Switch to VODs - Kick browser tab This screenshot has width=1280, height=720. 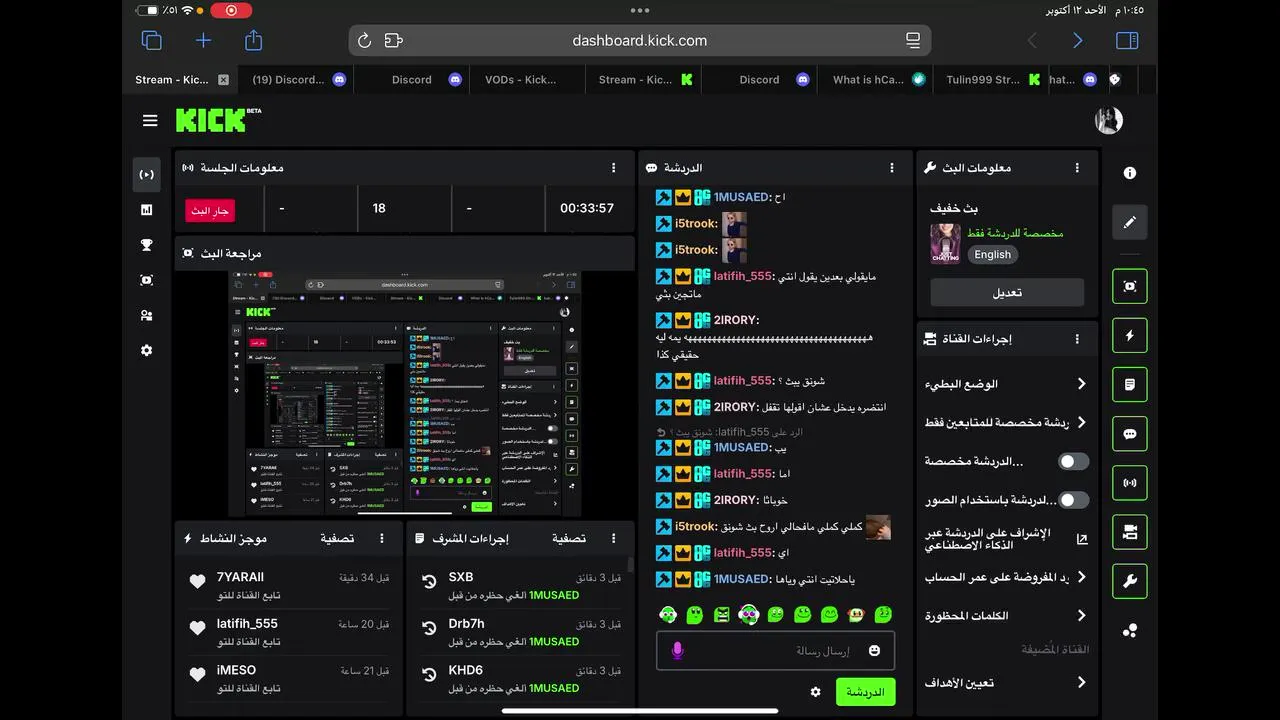tap(528, 80)
